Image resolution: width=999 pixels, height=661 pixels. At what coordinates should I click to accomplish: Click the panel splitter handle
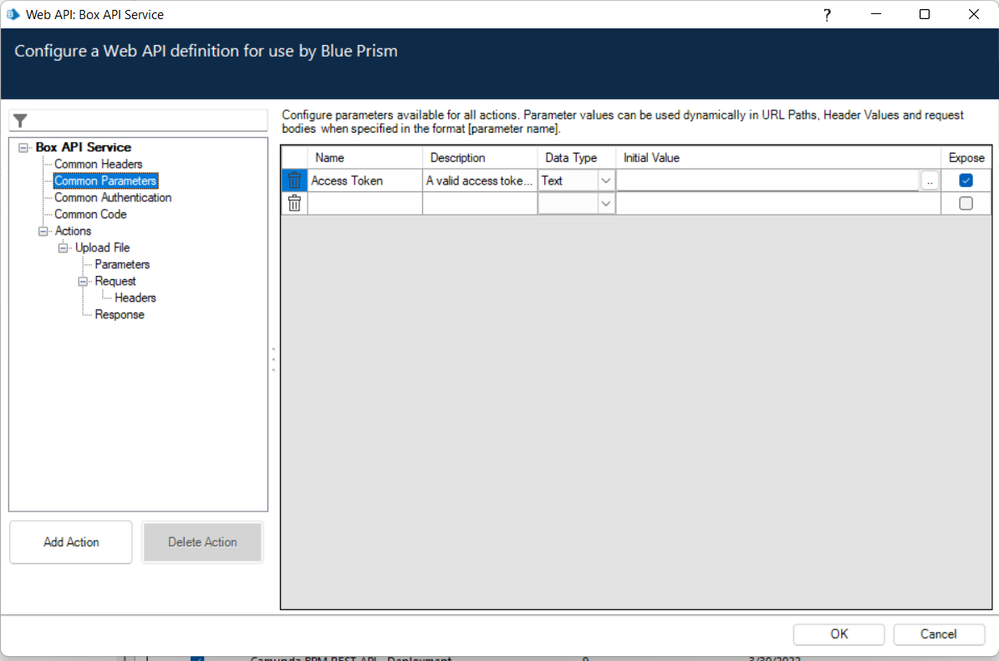click(274, 360)
